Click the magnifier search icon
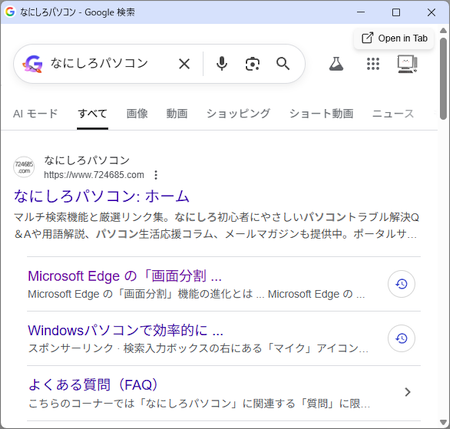Viewport: 450px width, 429px height. coord(283,63)
